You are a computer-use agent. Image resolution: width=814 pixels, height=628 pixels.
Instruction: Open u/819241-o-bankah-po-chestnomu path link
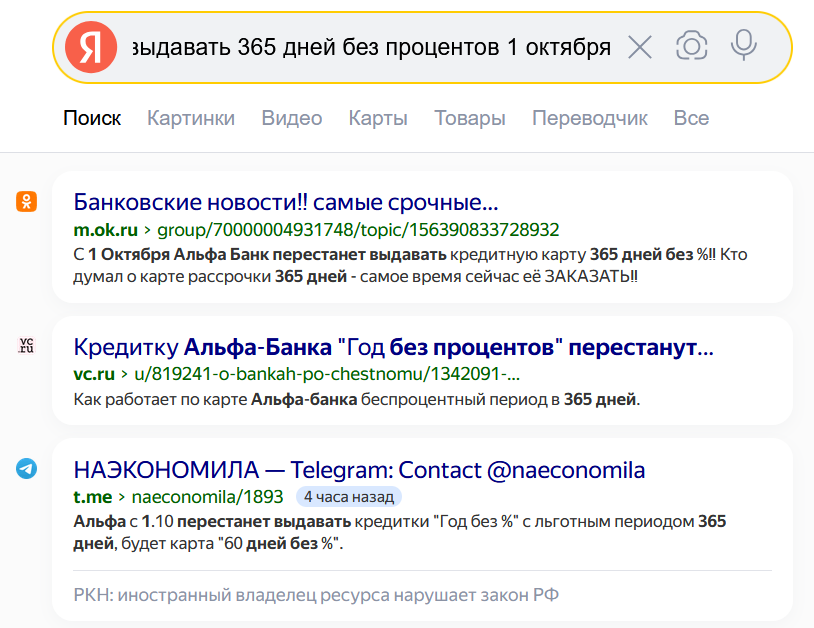coord(327,374)
